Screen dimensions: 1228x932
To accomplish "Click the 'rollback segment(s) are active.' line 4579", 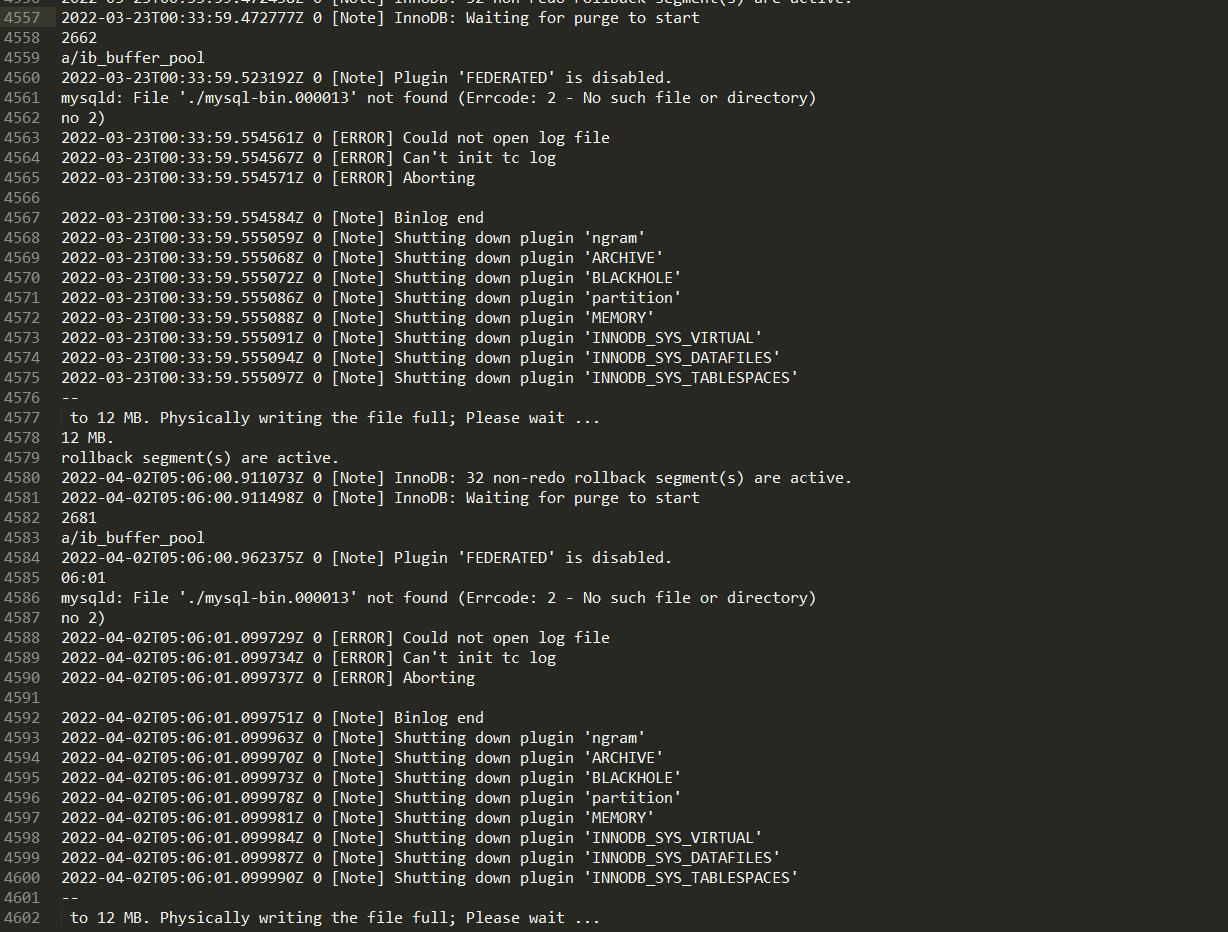I will tap(200, 458).
